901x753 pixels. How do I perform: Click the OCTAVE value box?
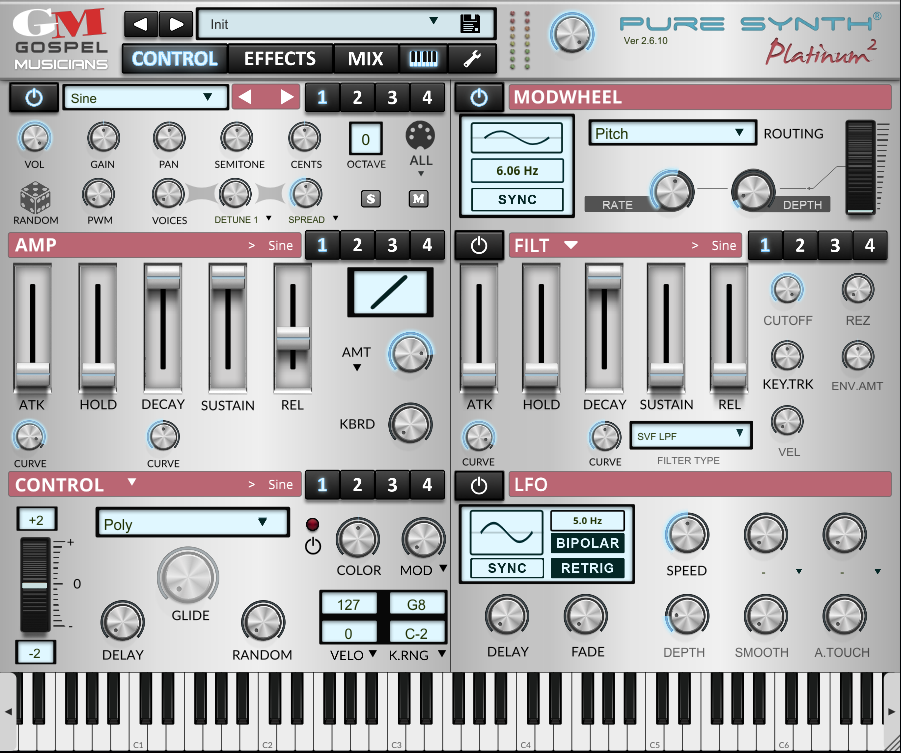point(365,139)
